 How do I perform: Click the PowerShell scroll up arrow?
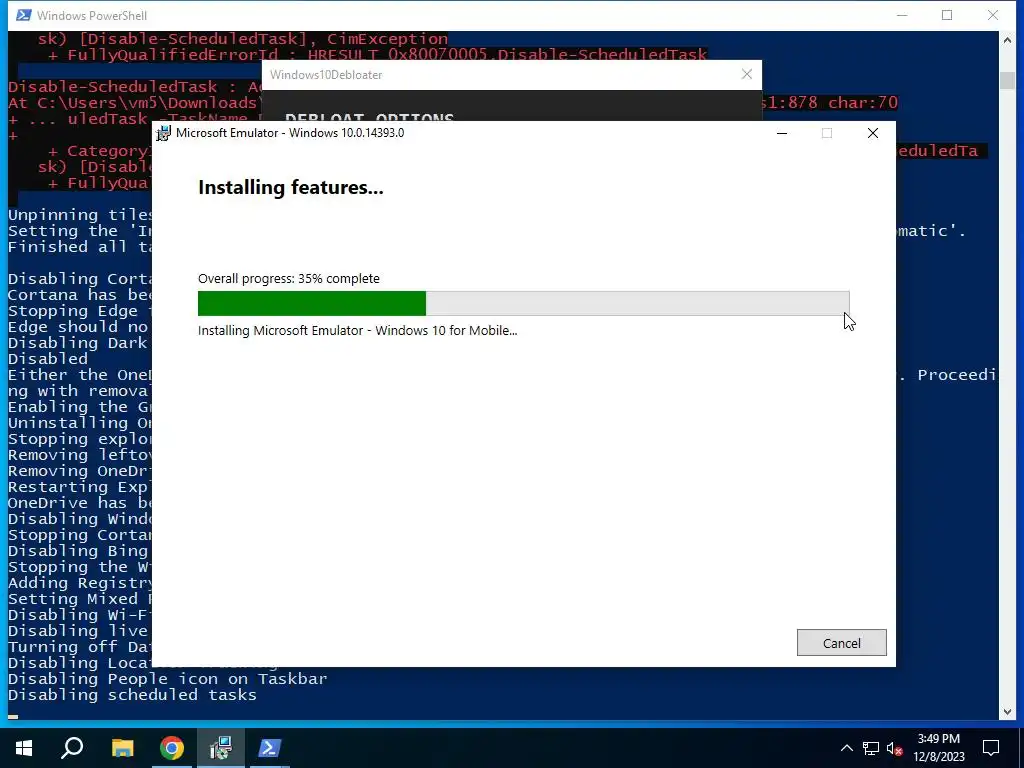tap(1007, 40)
